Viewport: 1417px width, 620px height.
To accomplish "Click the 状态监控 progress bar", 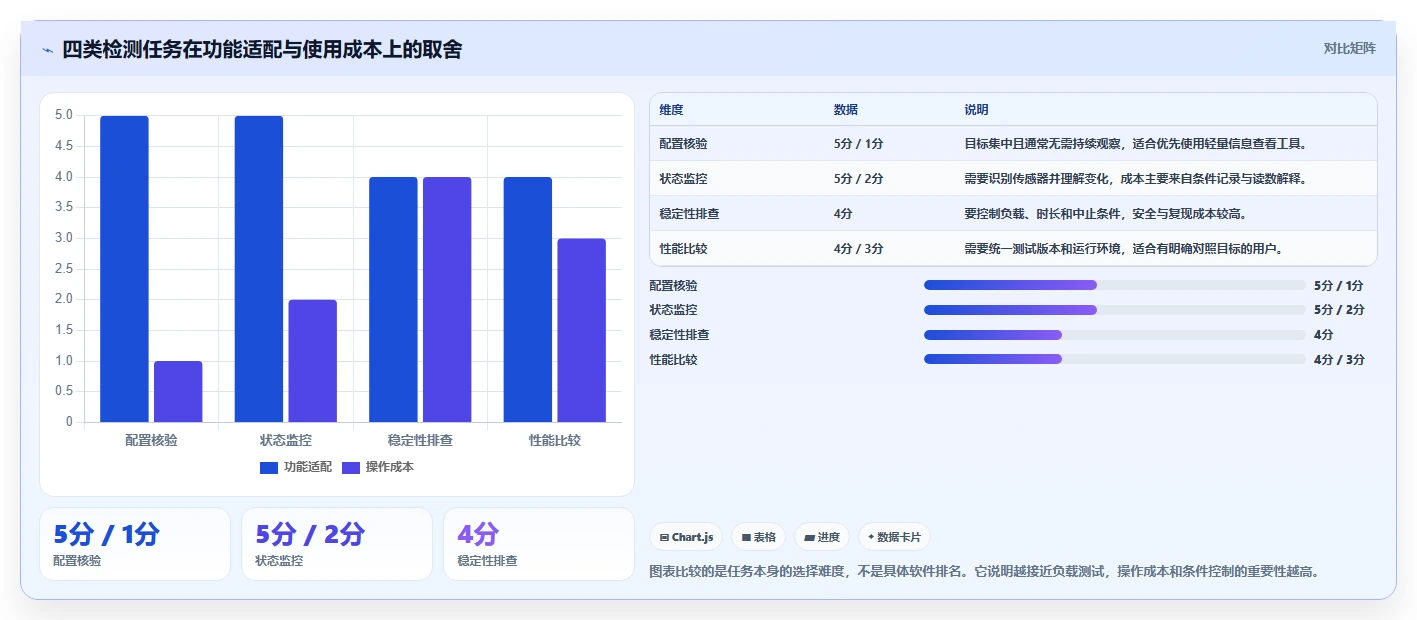I will [1115, 310].
